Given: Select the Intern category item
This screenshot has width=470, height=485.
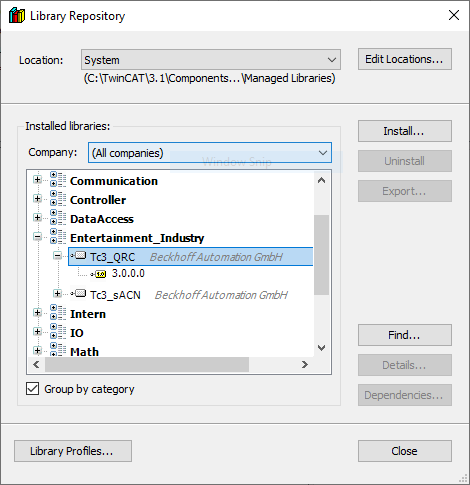Looking at the screenshot, I should (x=88, y=314).
